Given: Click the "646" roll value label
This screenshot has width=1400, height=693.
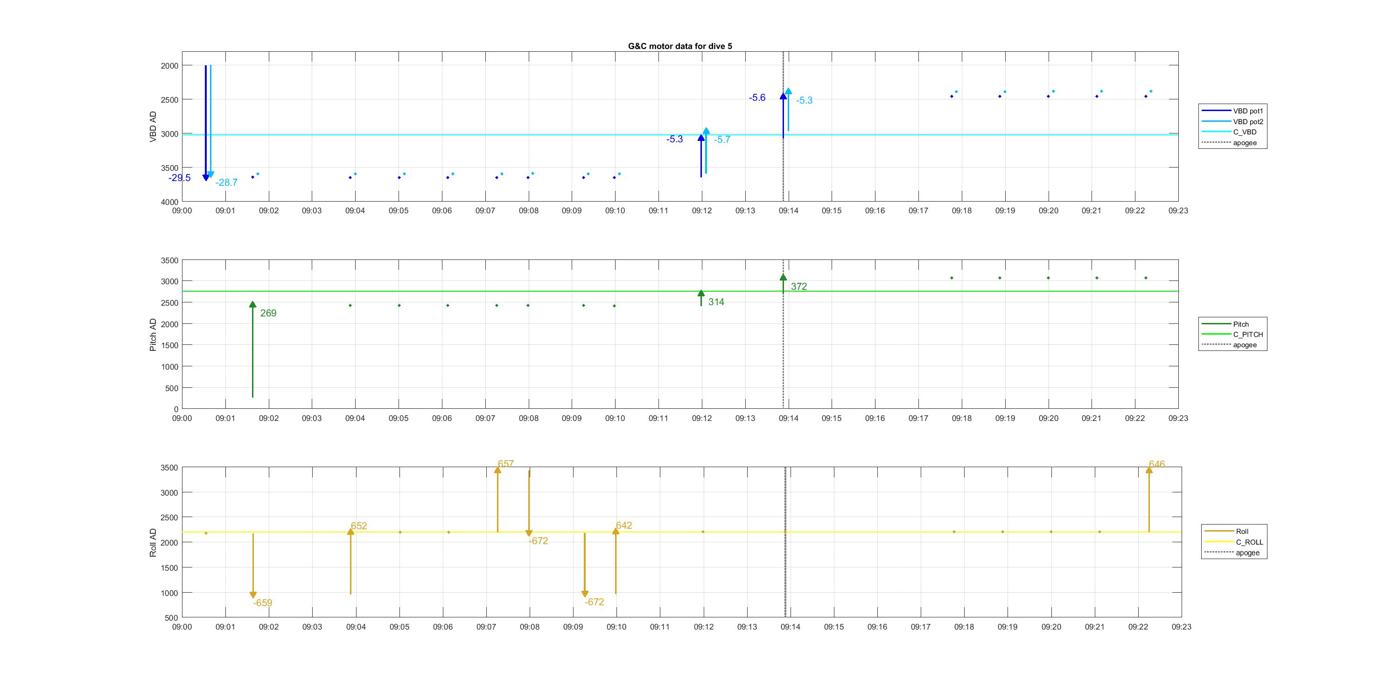Looking at the screenshot, I should pos(1157,464).
